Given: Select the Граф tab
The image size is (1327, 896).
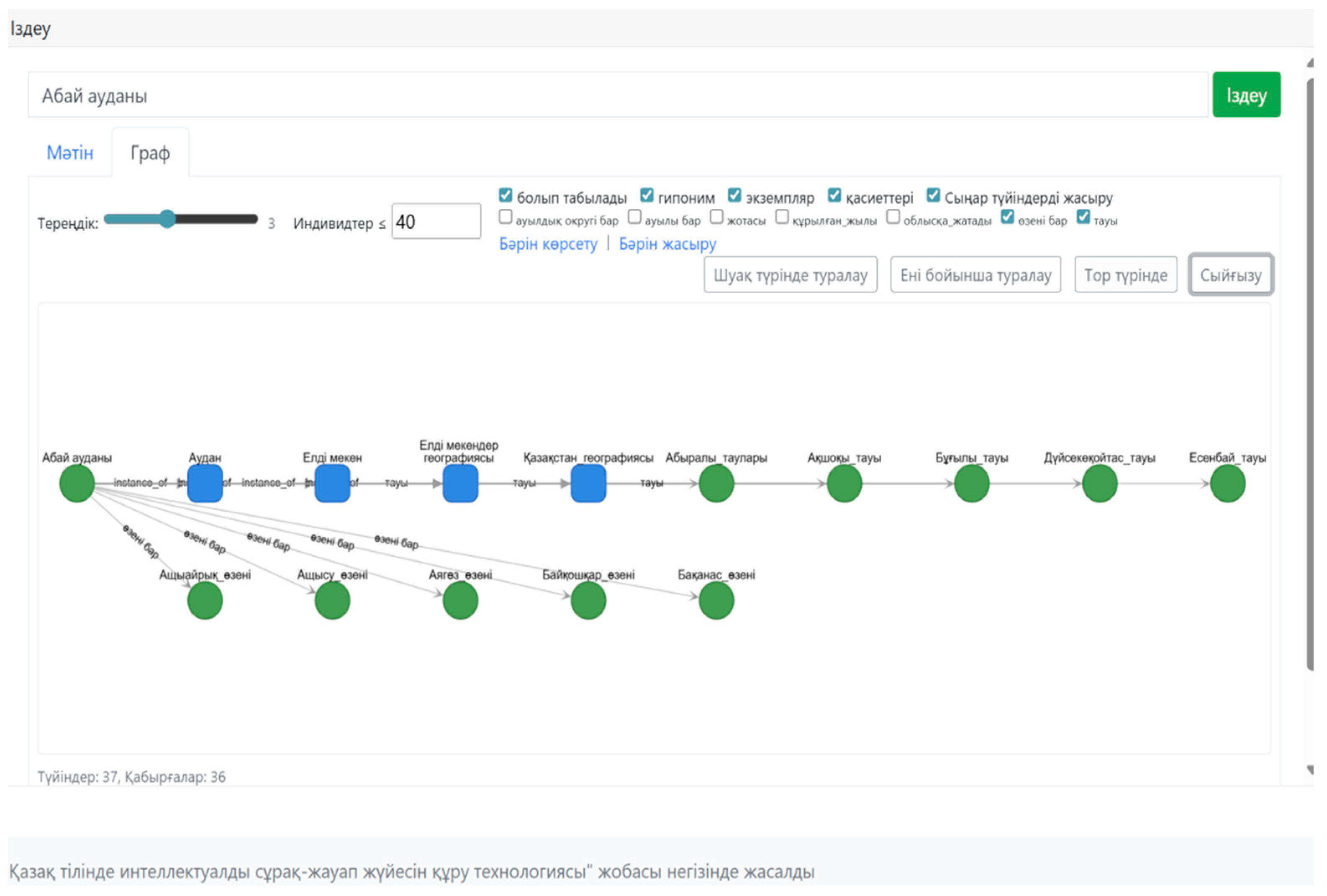Looking at the screenshot, I should (x=150, y=153).
